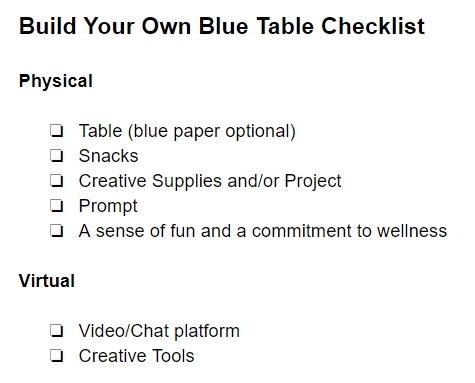This screenshot has width=475, height=383.
Task: Tick the Snacks checkbox
Action: [x=57, y=156]
